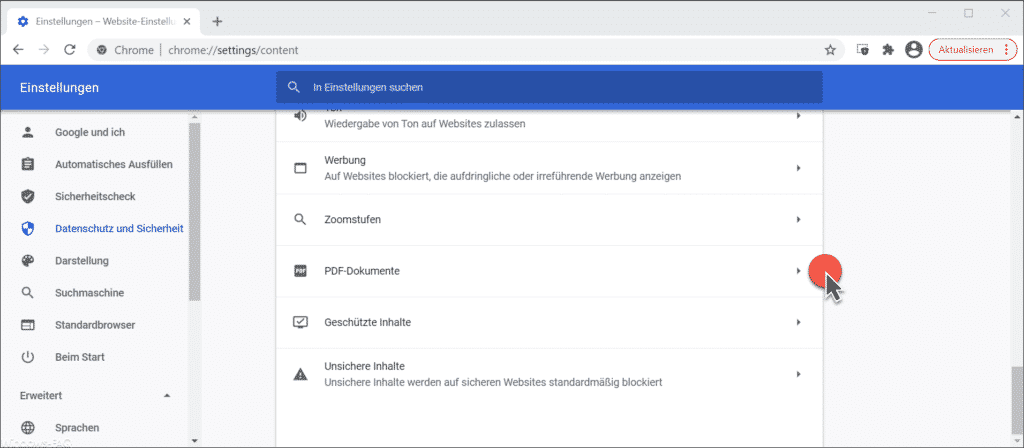Click the power icon beside Beim Start
This screenshot has width=1024, height=448.
point(27,357)
